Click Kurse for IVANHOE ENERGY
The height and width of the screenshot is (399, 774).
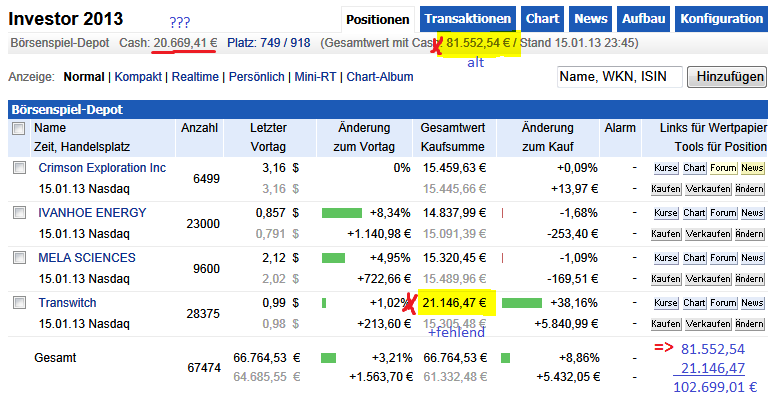coord(665,213)
